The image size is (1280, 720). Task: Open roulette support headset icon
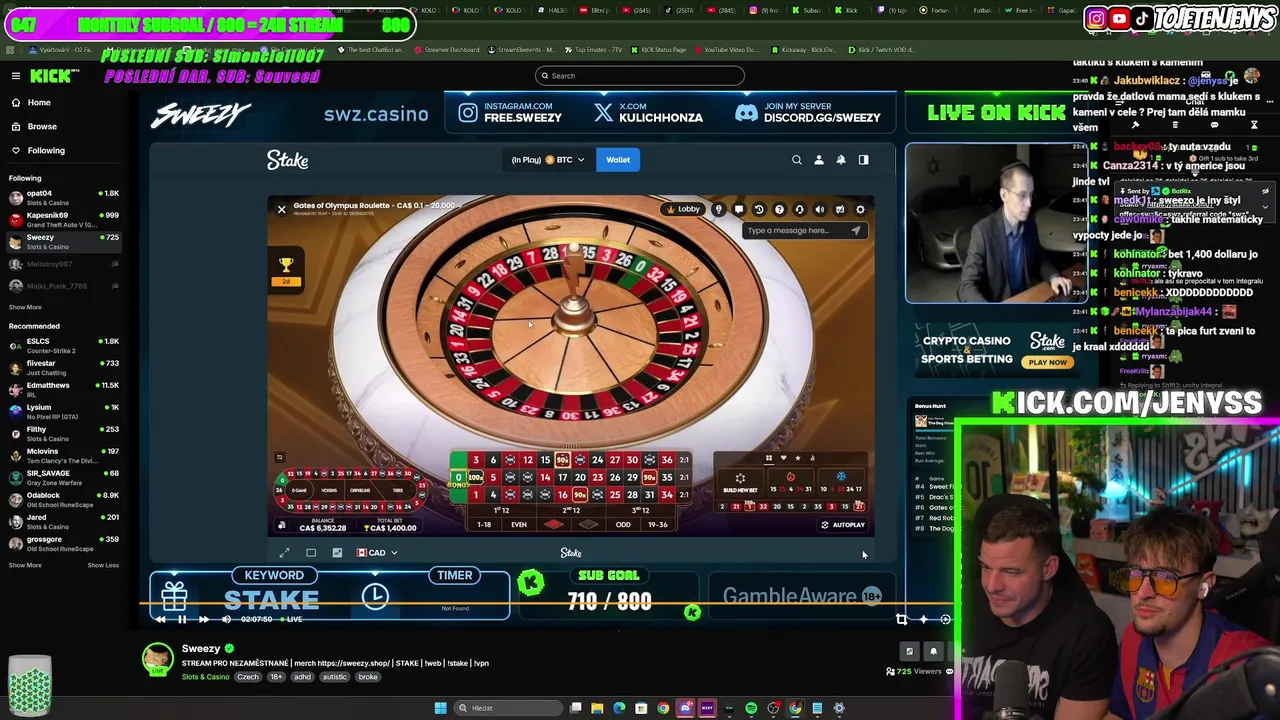coord(799,209)
